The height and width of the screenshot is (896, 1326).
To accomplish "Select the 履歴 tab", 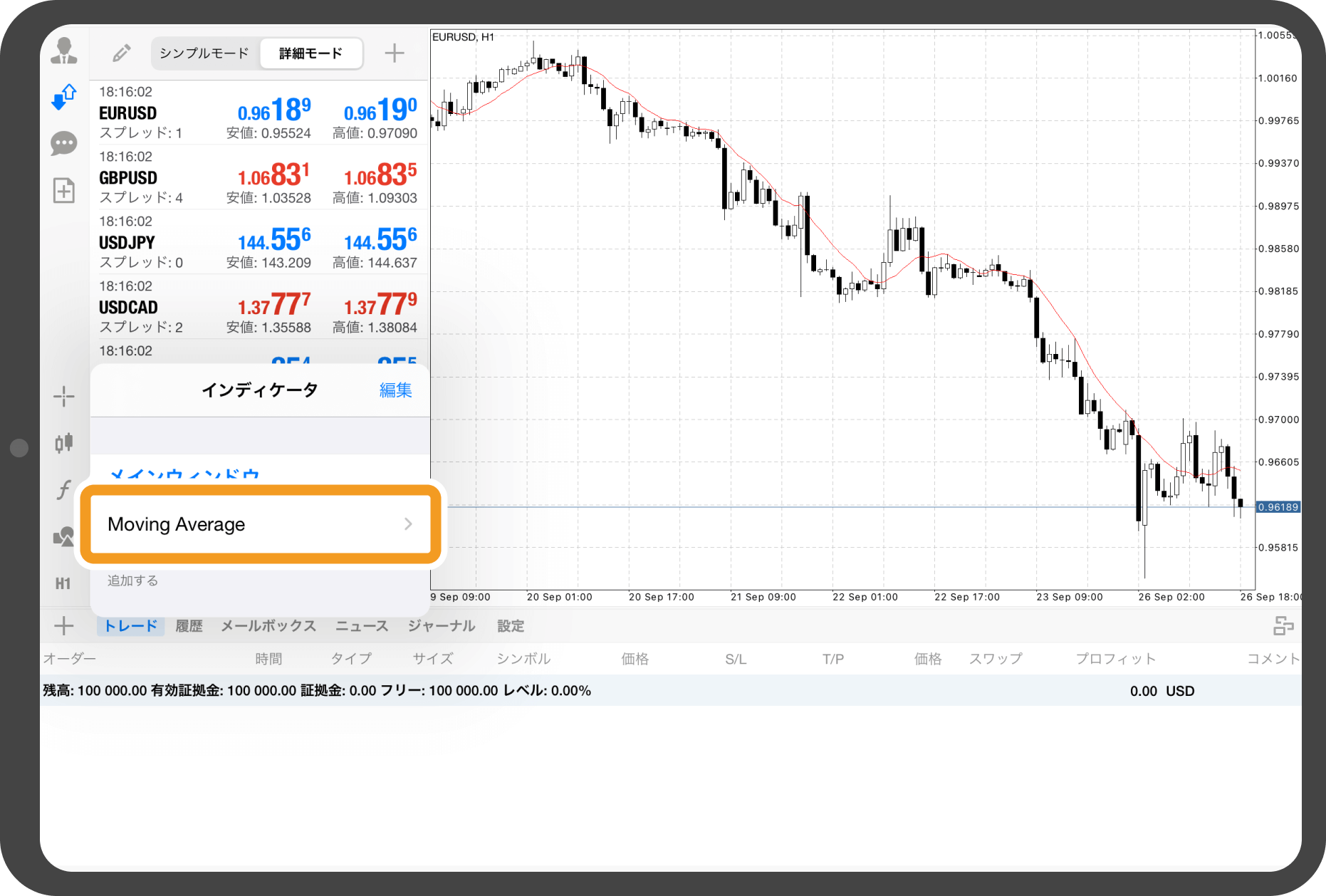I will point(189,626).
